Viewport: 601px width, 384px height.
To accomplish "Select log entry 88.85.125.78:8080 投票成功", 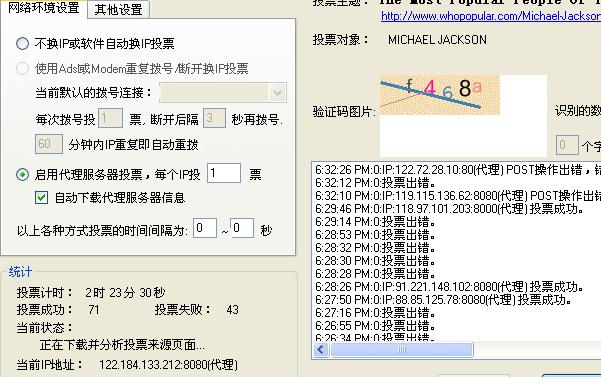I will [x=443, y=300].
